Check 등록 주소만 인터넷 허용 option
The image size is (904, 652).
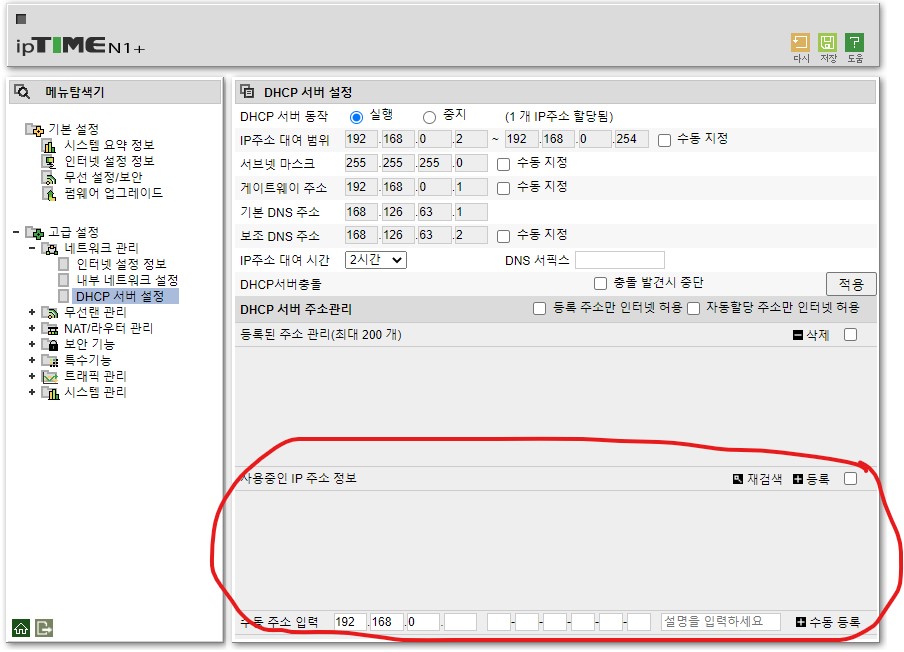[539, 309]
